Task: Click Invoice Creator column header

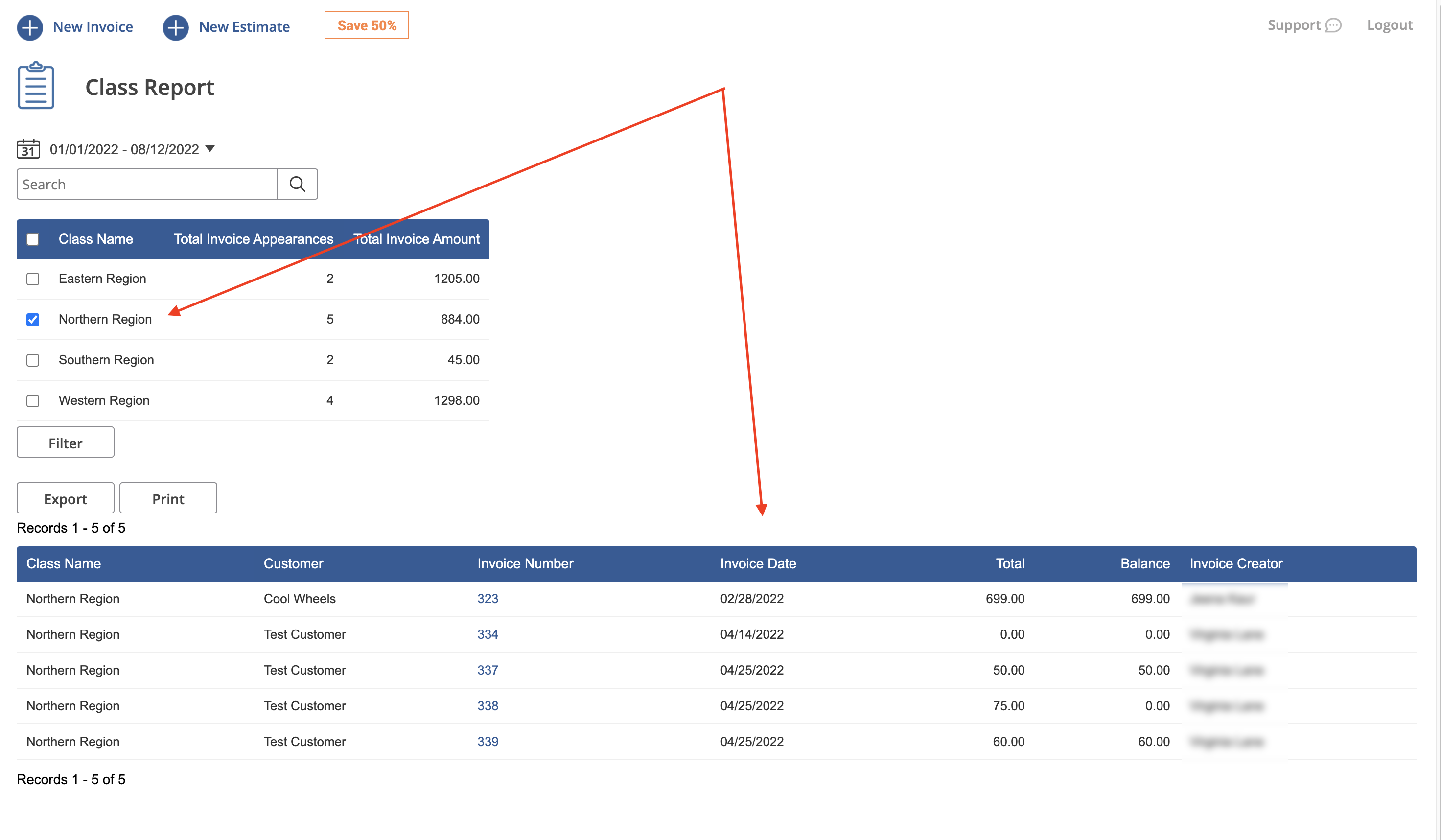Action: pos(1236,564)
